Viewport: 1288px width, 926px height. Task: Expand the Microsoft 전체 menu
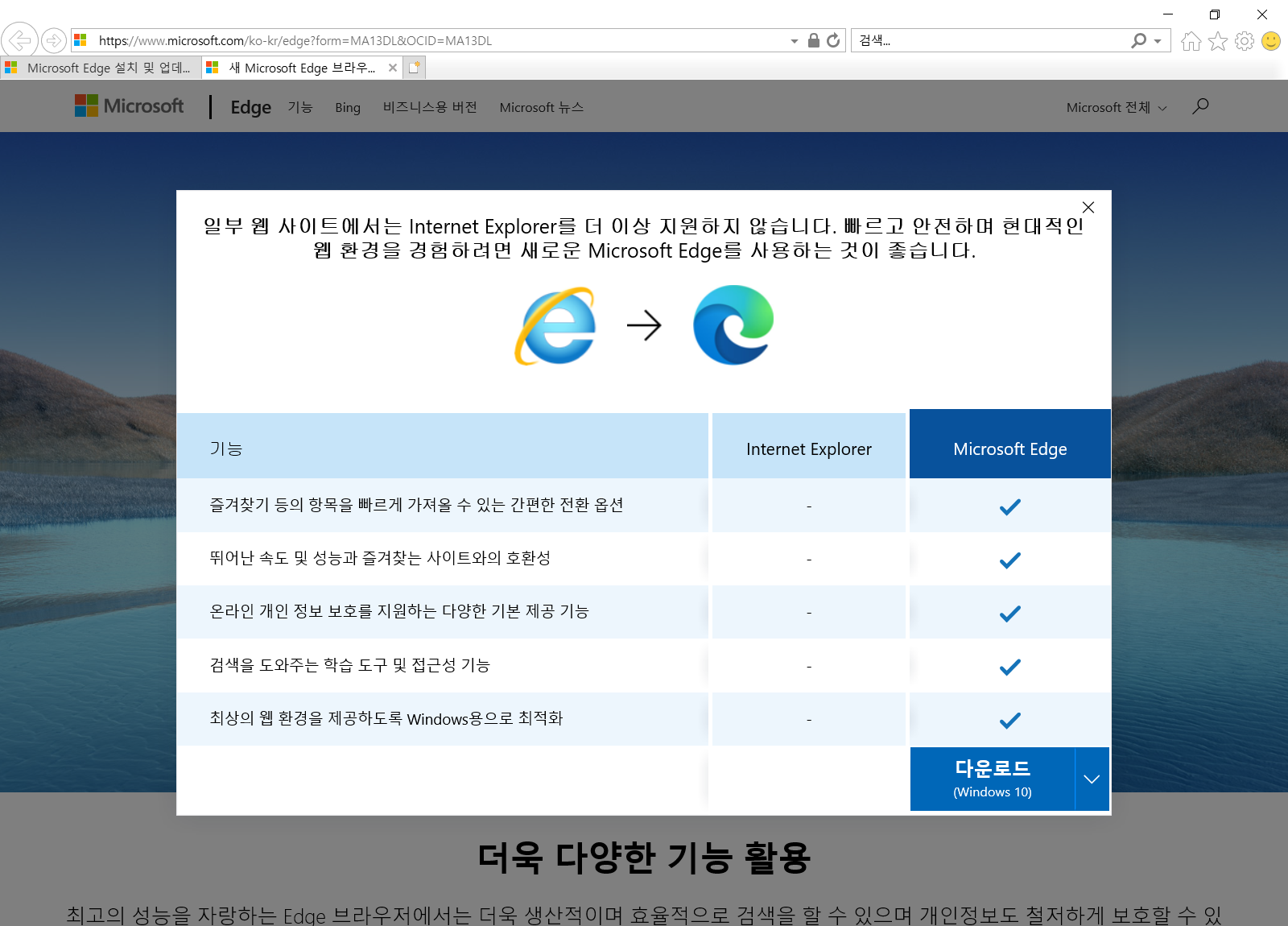(x=1117, y=107)
